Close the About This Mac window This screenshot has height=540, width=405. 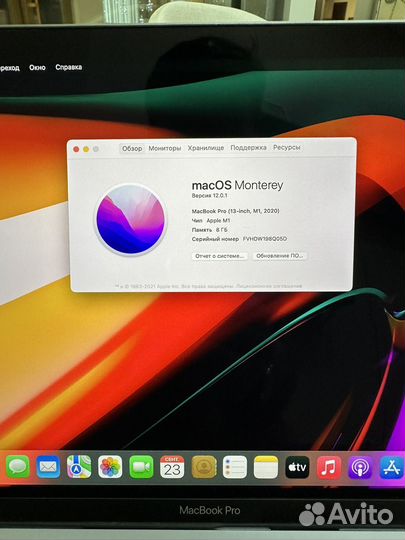[x=76, y=149]
